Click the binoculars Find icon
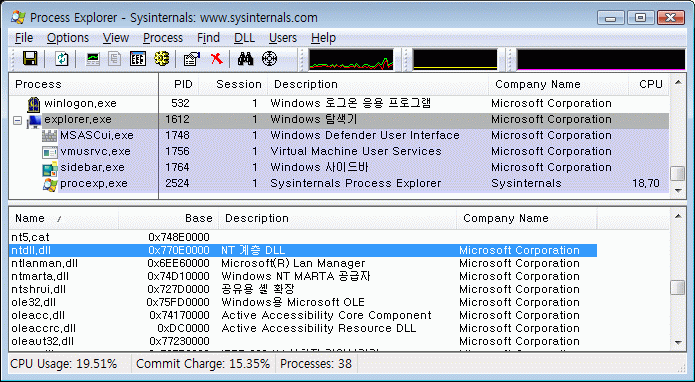The width and height of the screenshot is (695, 382). [245, 58]
